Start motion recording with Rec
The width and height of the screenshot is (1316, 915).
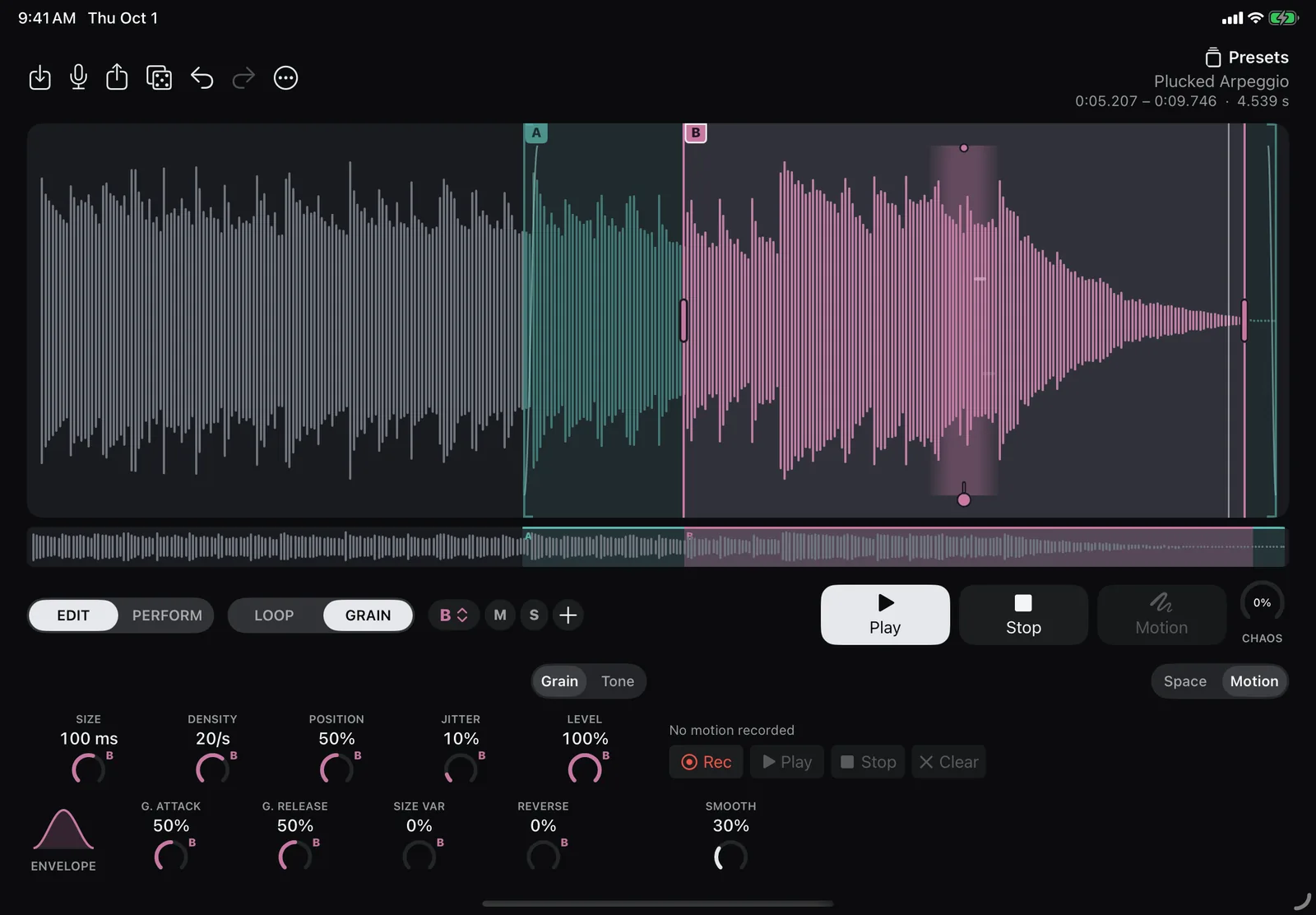coord(707,762)
